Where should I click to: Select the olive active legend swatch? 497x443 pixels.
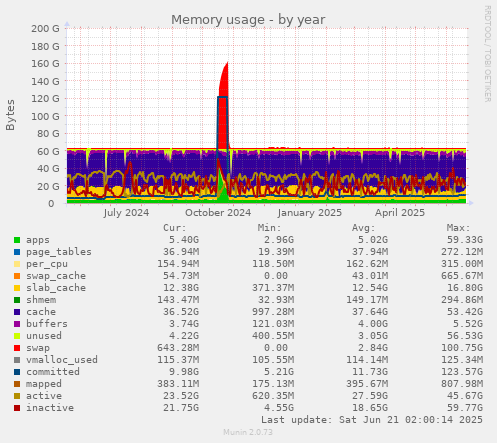coord(17,396)
